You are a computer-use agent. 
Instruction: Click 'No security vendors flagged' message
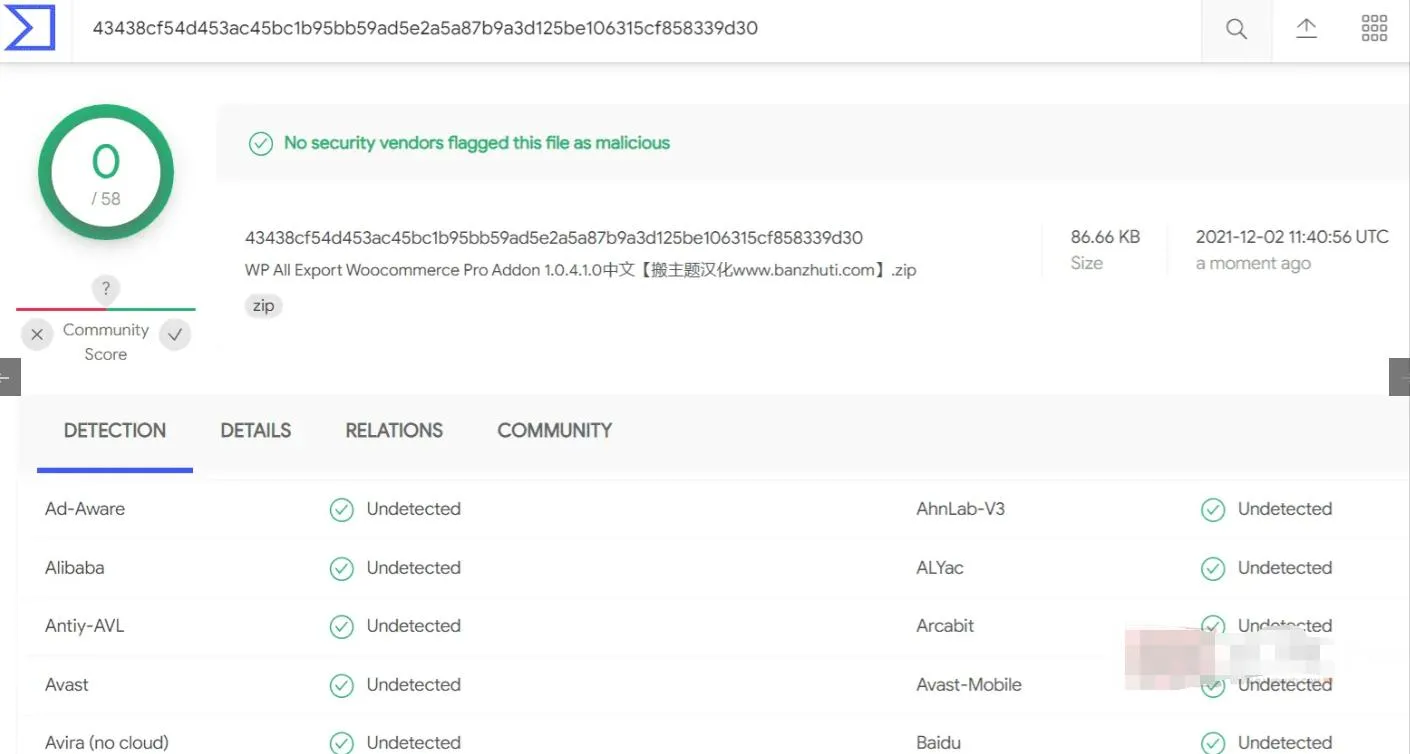click(x=477, y=143)
